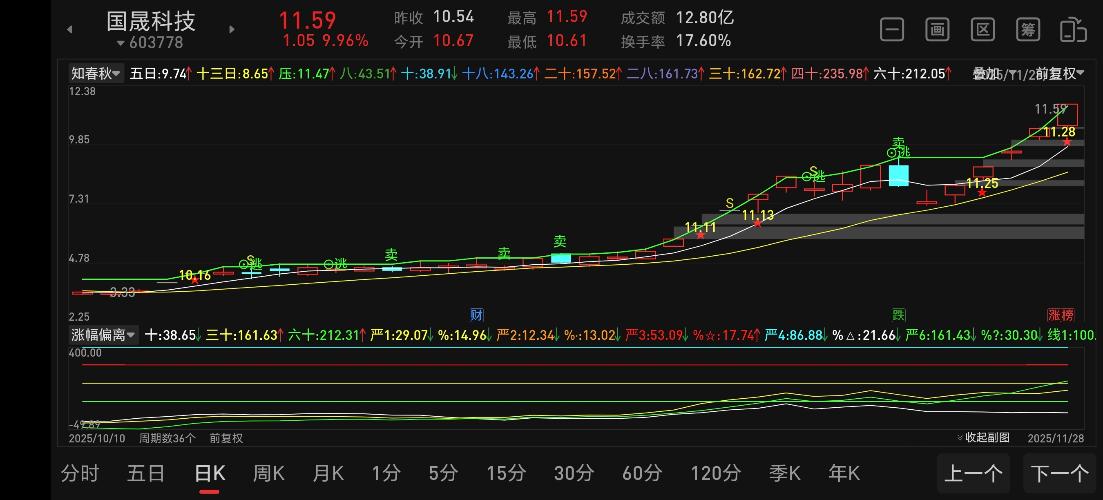Switch to 15分 period tab
Viewport: 1103px width, 500px height.
[x=506, y=473]
